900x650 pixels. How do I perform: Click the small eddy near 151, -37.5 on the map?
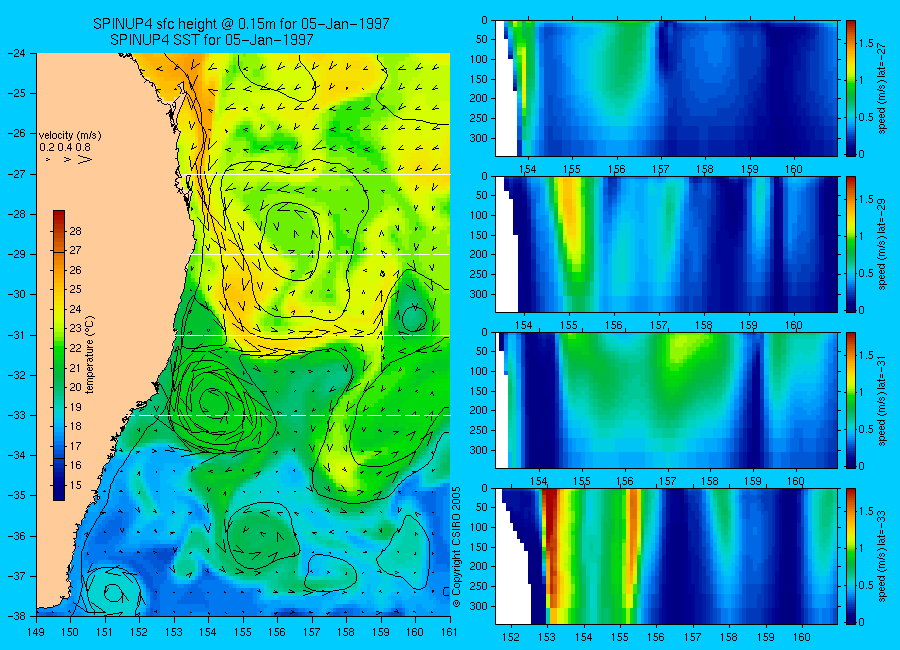pyautogui.click(x=112, y=593)
